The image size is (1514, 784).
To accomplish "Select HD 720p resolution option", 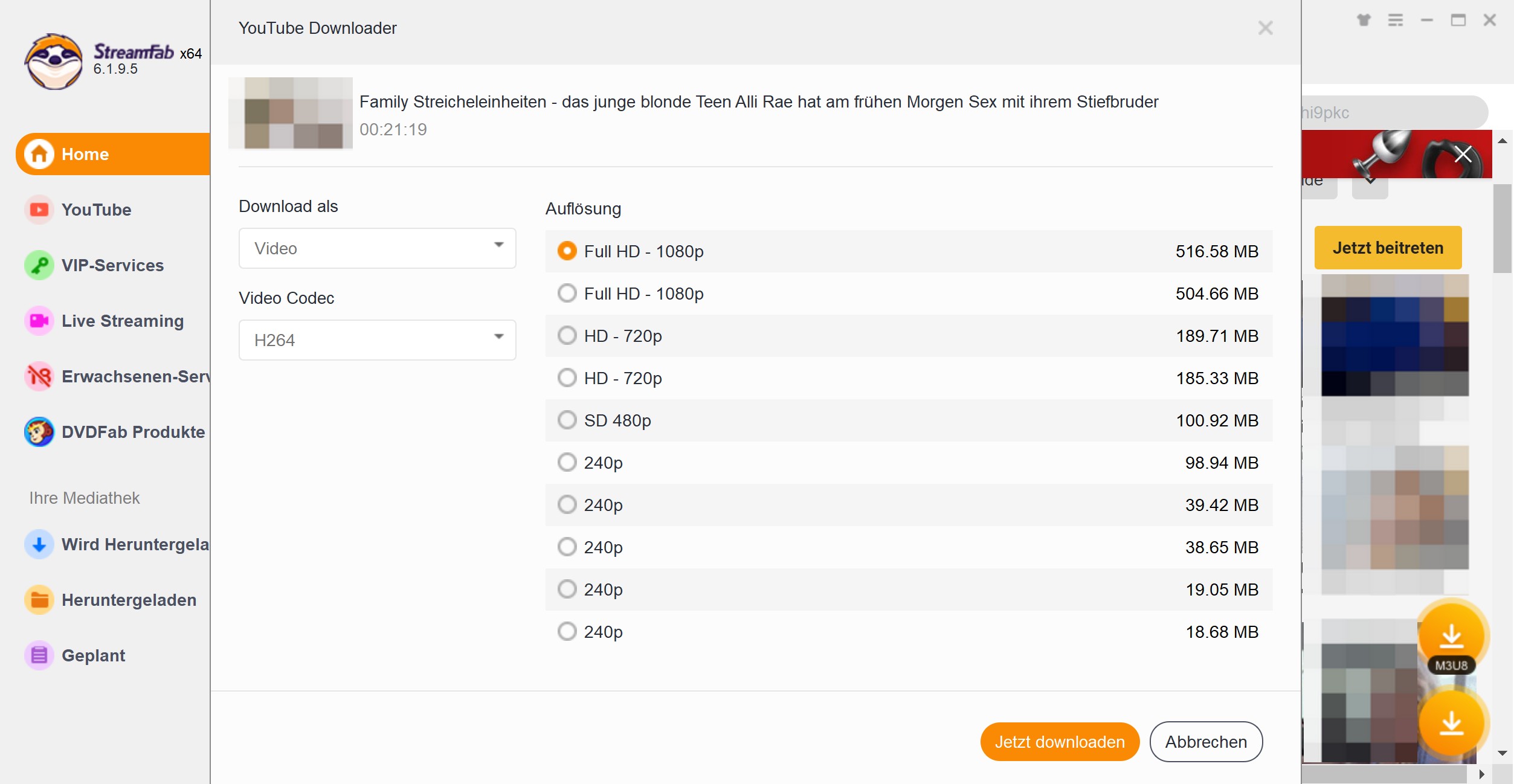I will (x=565, y=336).
